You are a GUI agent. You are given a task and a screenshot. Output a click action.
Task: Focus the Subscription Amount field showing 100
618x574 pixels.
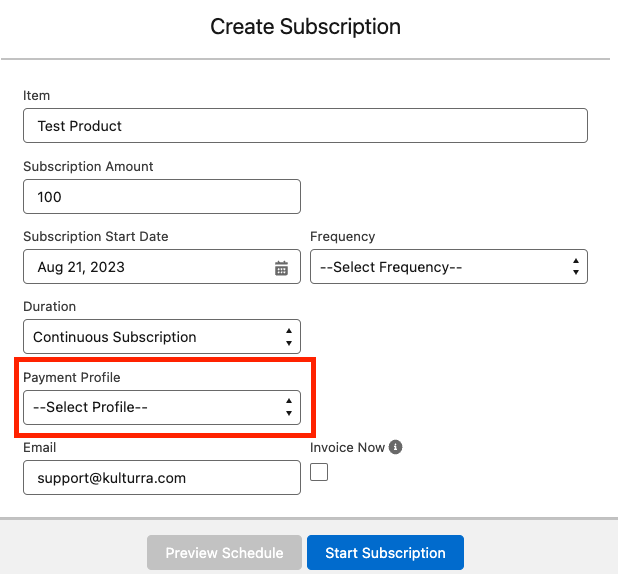(161, 197)
